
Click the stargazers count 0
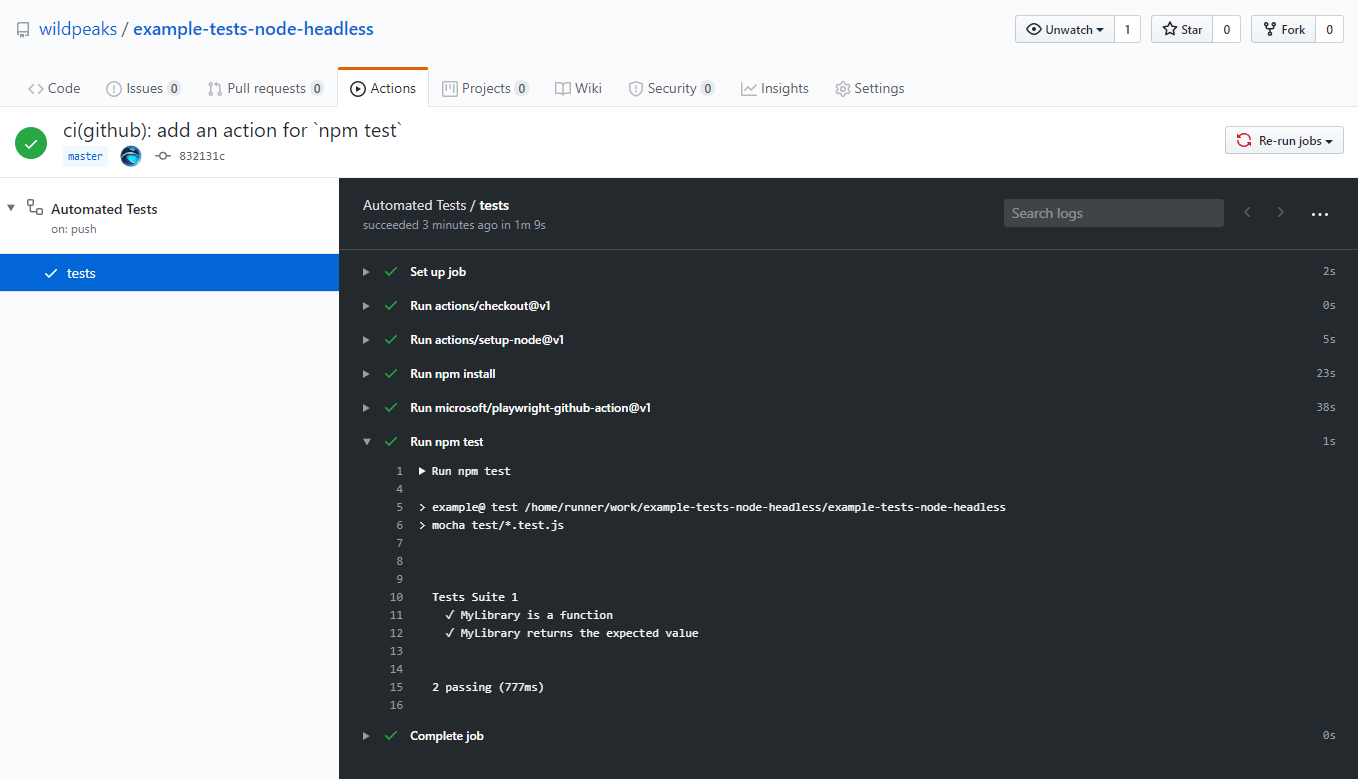coord(1226,29)
